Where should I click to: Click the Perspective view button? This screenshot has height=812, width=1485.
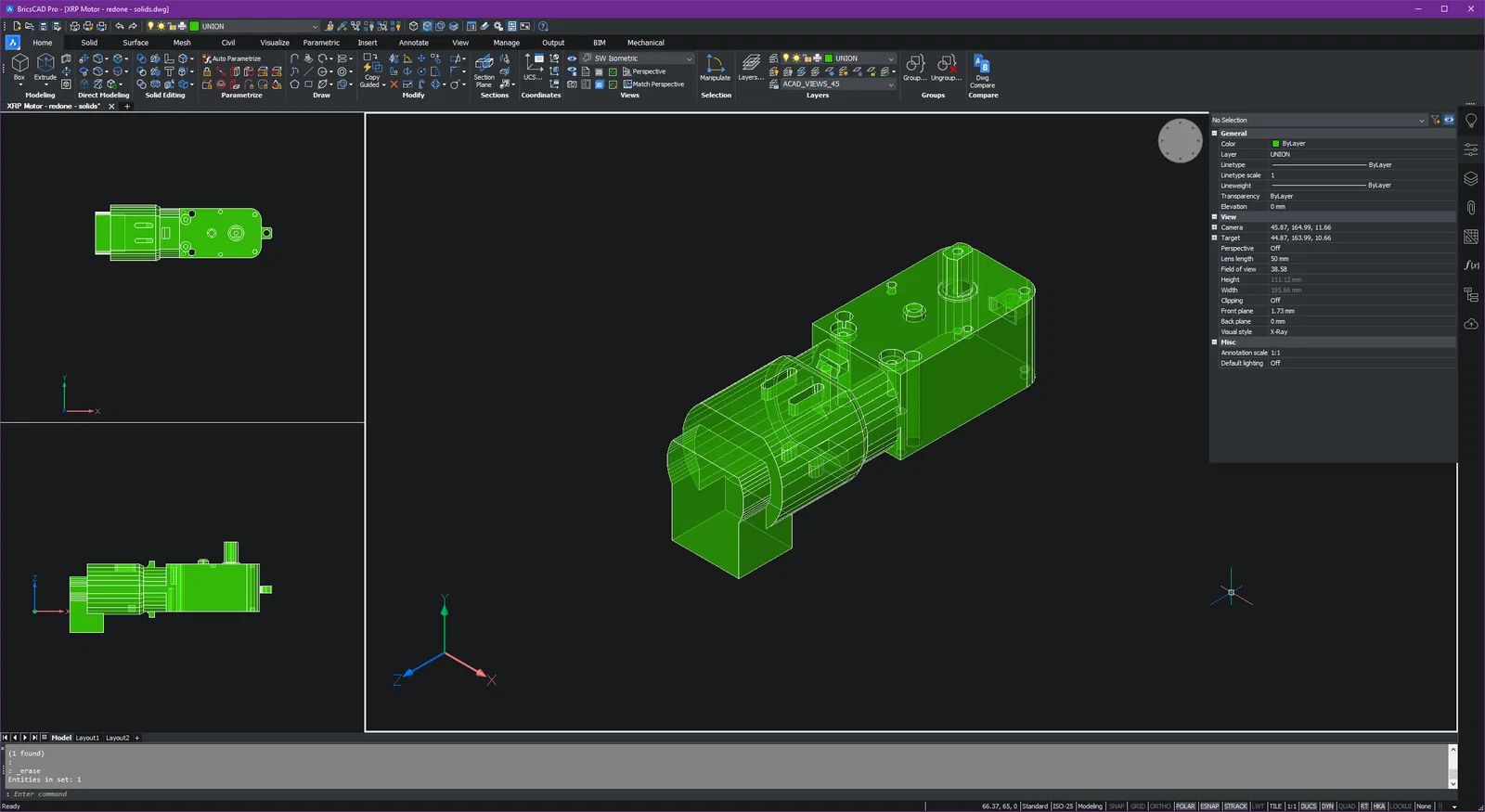[x=644, y=71]
